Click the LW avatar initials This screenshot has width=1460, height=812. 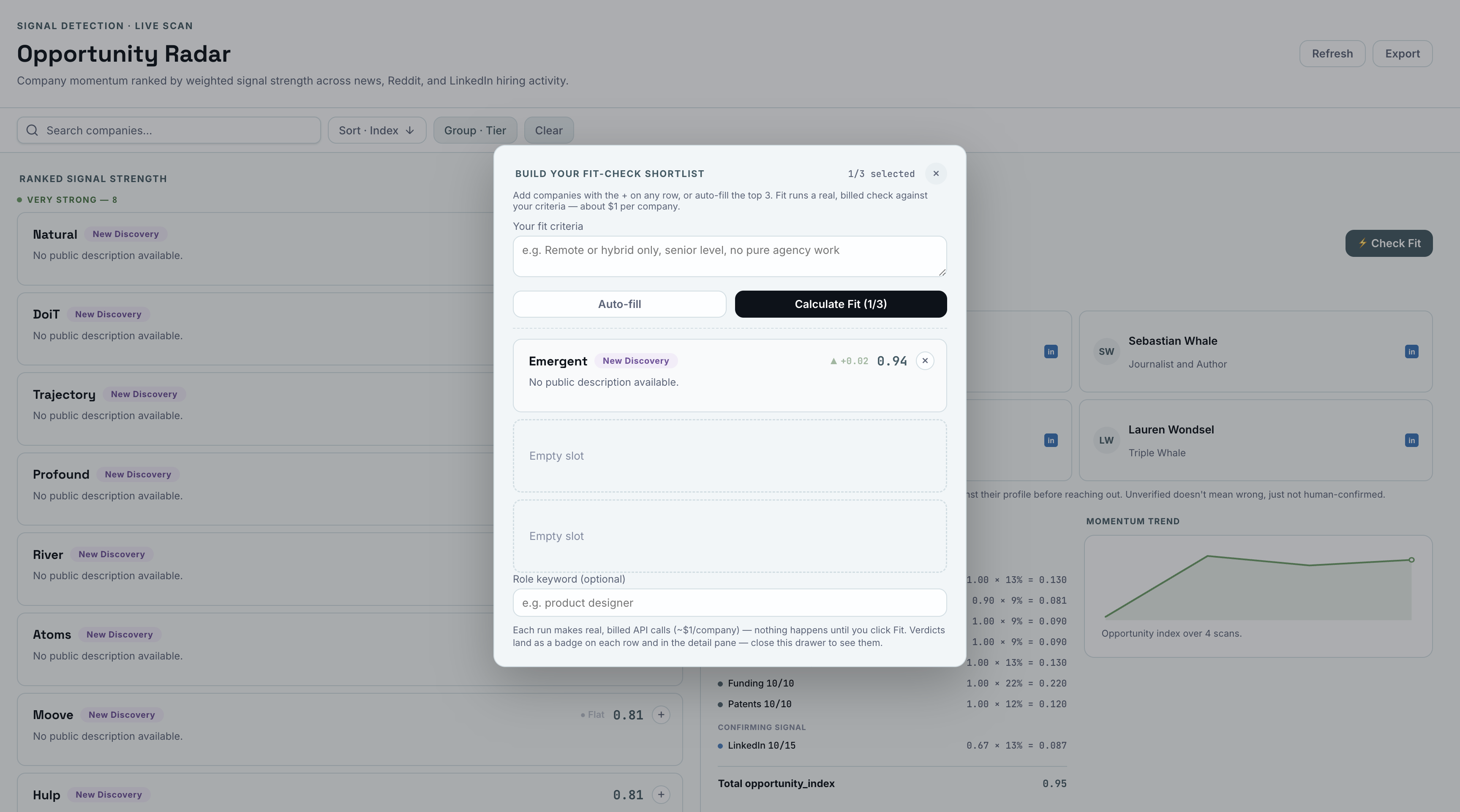(1106, 440)
